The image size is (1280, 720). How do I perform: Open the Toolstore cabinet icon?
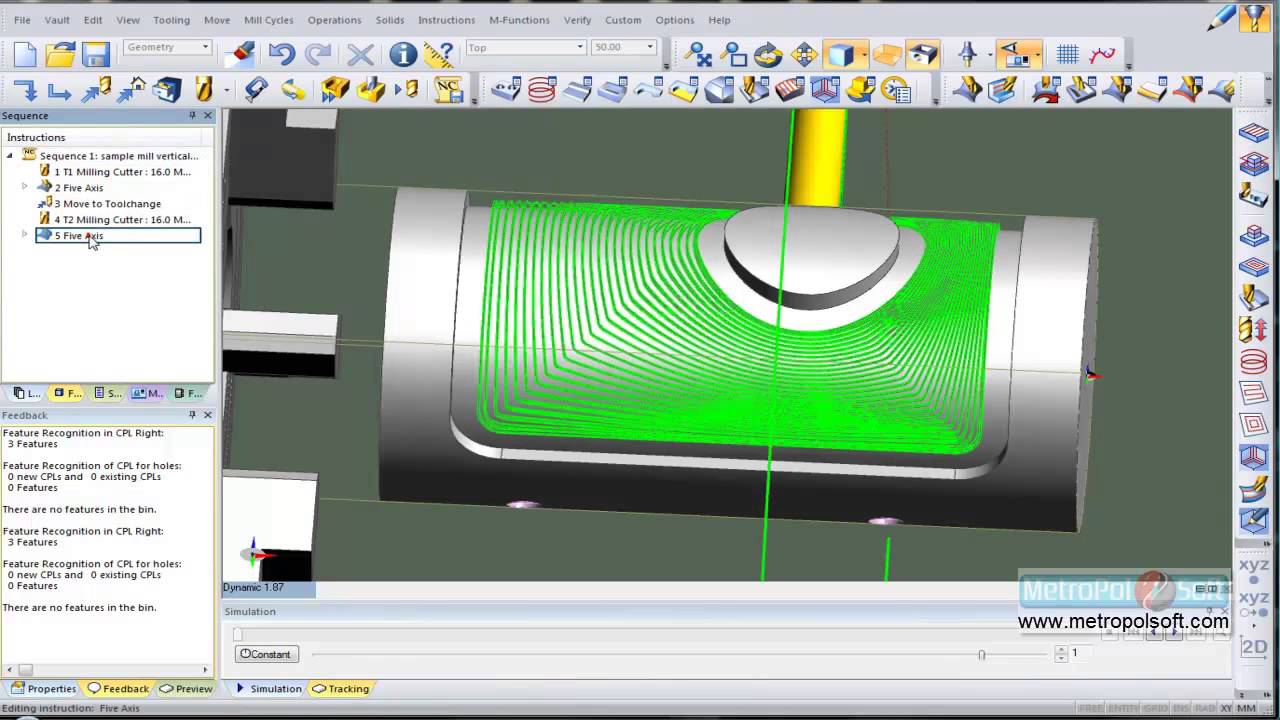[167, 91]
